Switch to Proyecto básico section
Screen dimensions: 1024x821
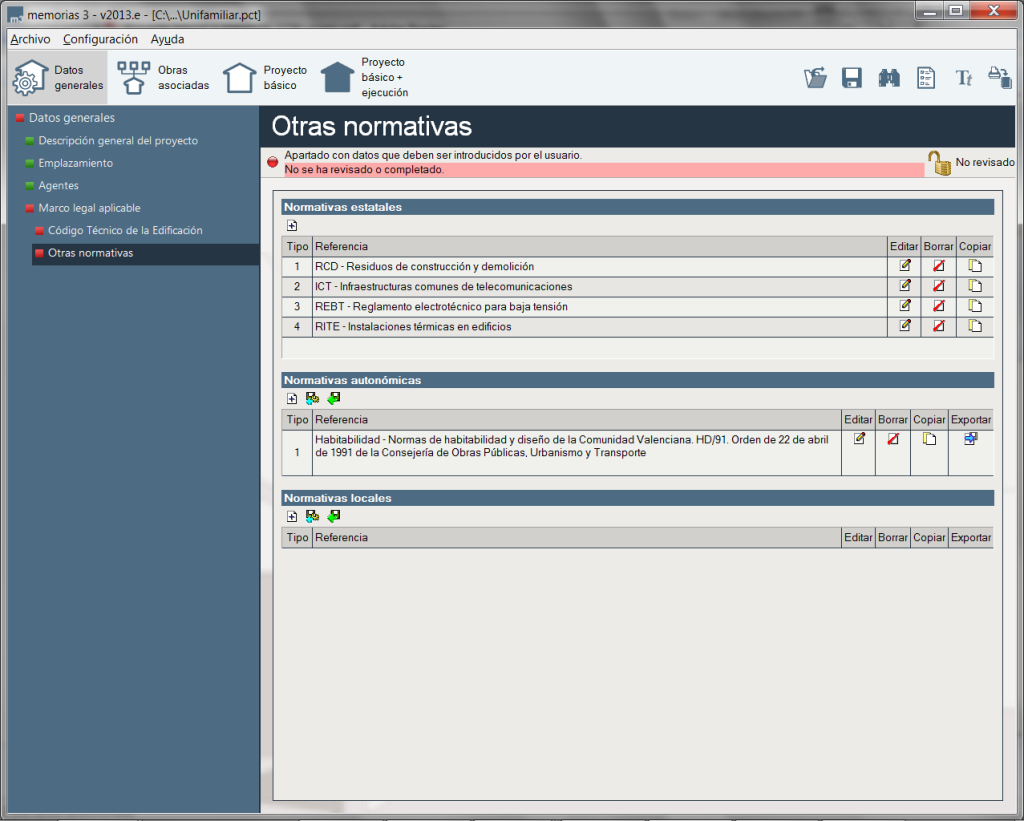(264, 78)
